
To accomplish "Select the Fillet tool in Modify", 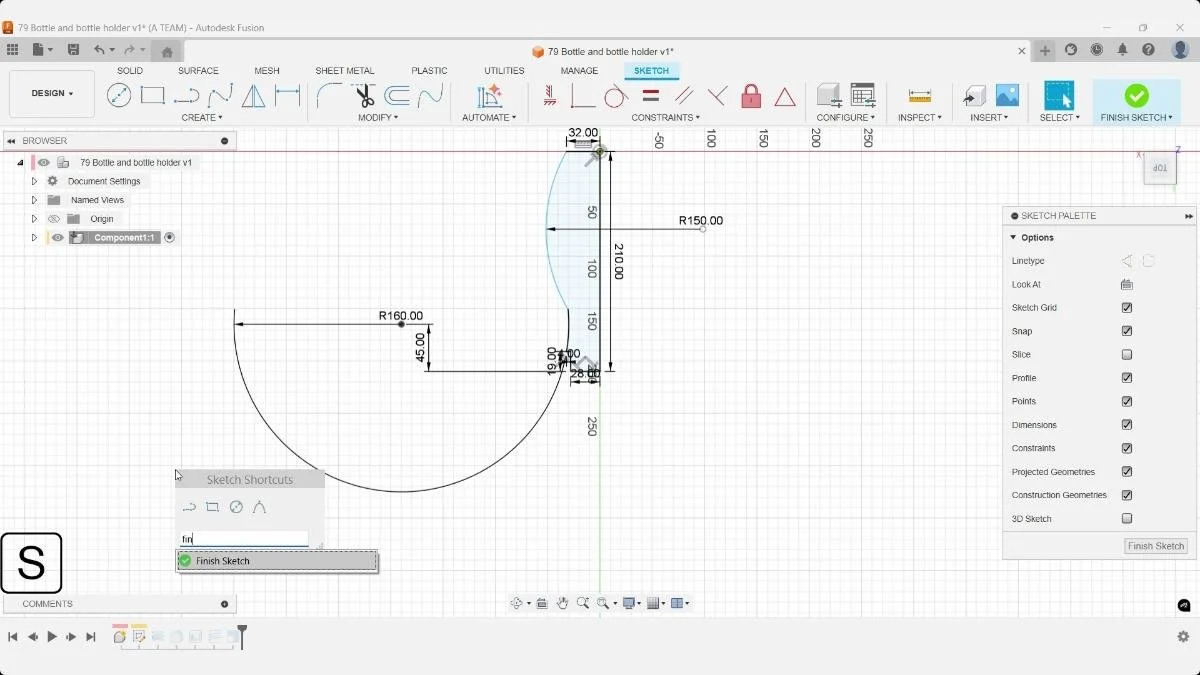I will [329, 96].
